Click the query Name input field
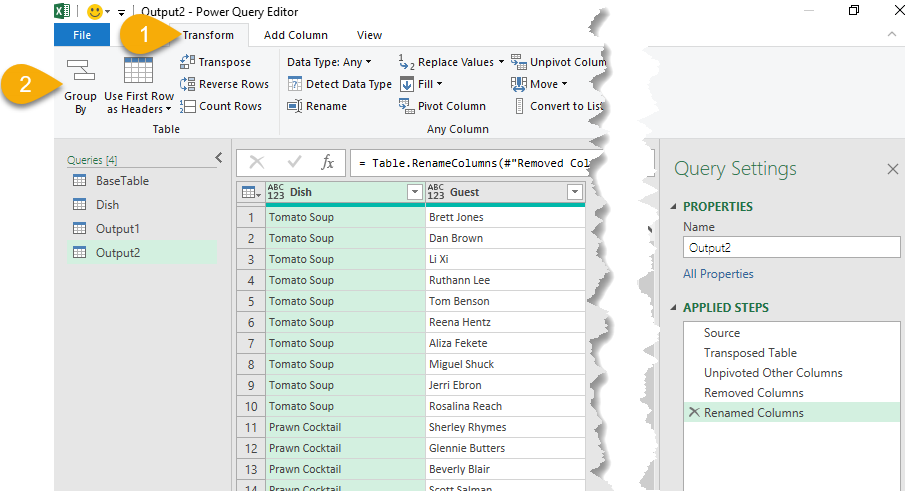The height and width of the screenshot is (491, 905). pos(791,247)
